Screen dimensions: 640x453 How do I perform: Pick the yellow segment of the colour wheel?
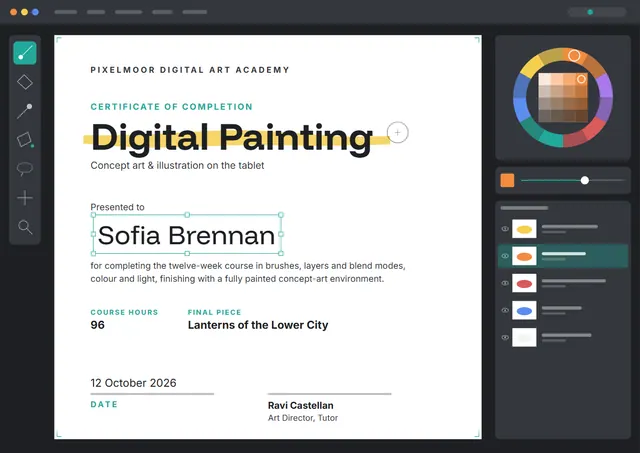tap(531, 67)
